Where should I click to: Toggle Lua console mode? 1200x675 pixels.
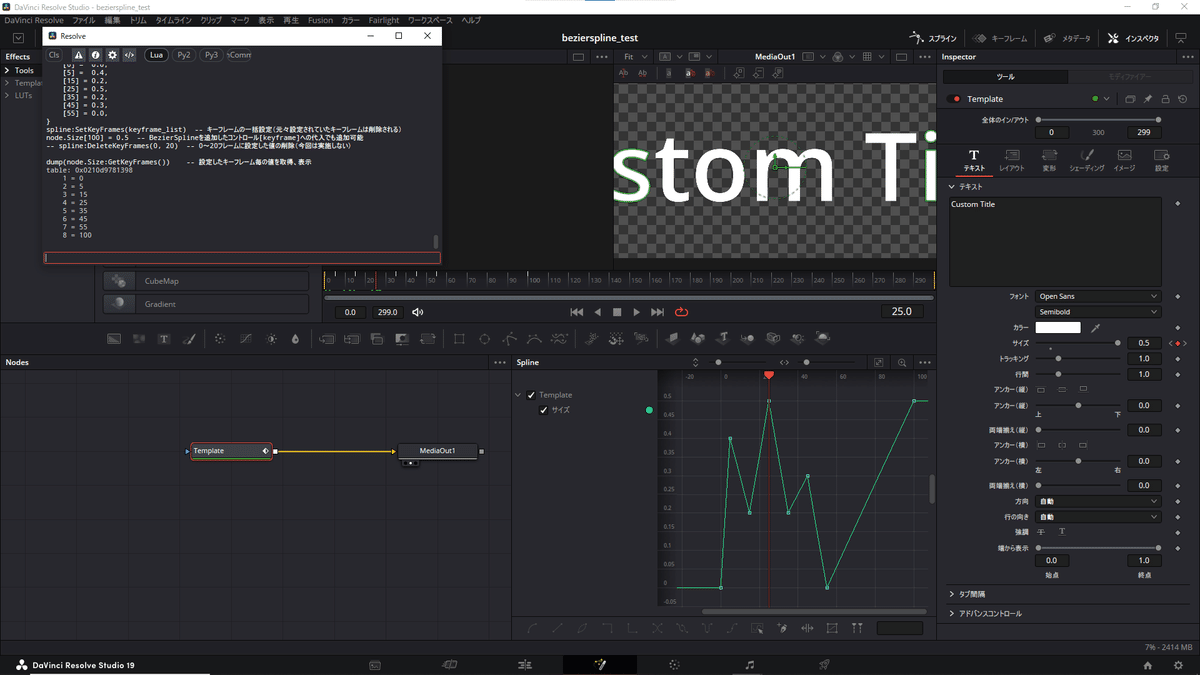pyautogui.click(x=157, y=55)
